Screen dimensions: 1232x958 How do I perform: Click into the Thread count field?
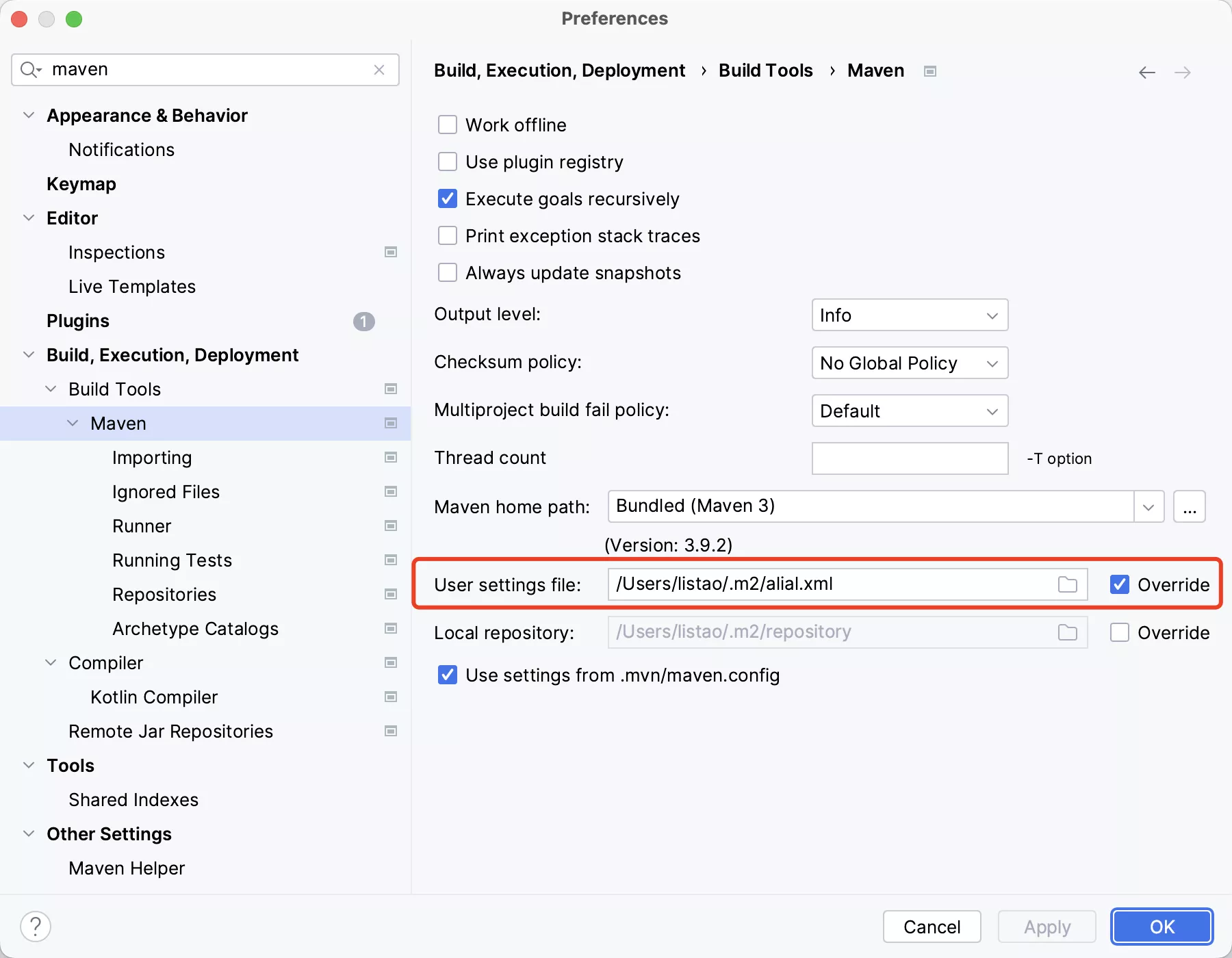coord(910,458)
